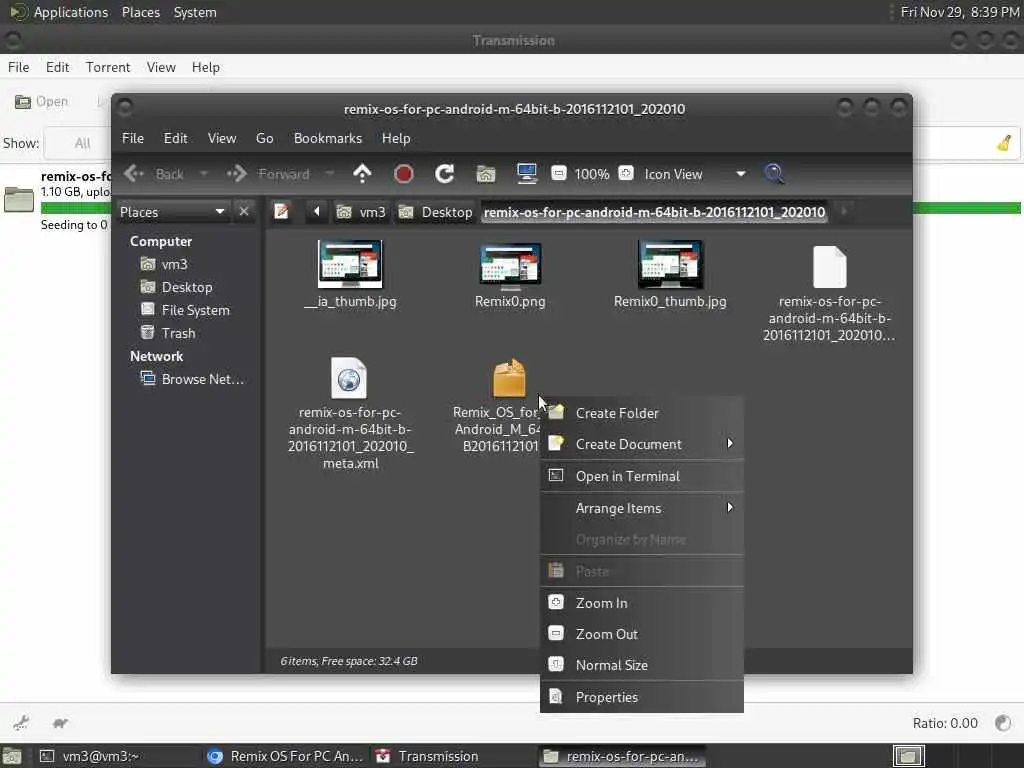Open the Forward history dropdown arrow
Screen dimensions: 1024x768
pos(330,174)
